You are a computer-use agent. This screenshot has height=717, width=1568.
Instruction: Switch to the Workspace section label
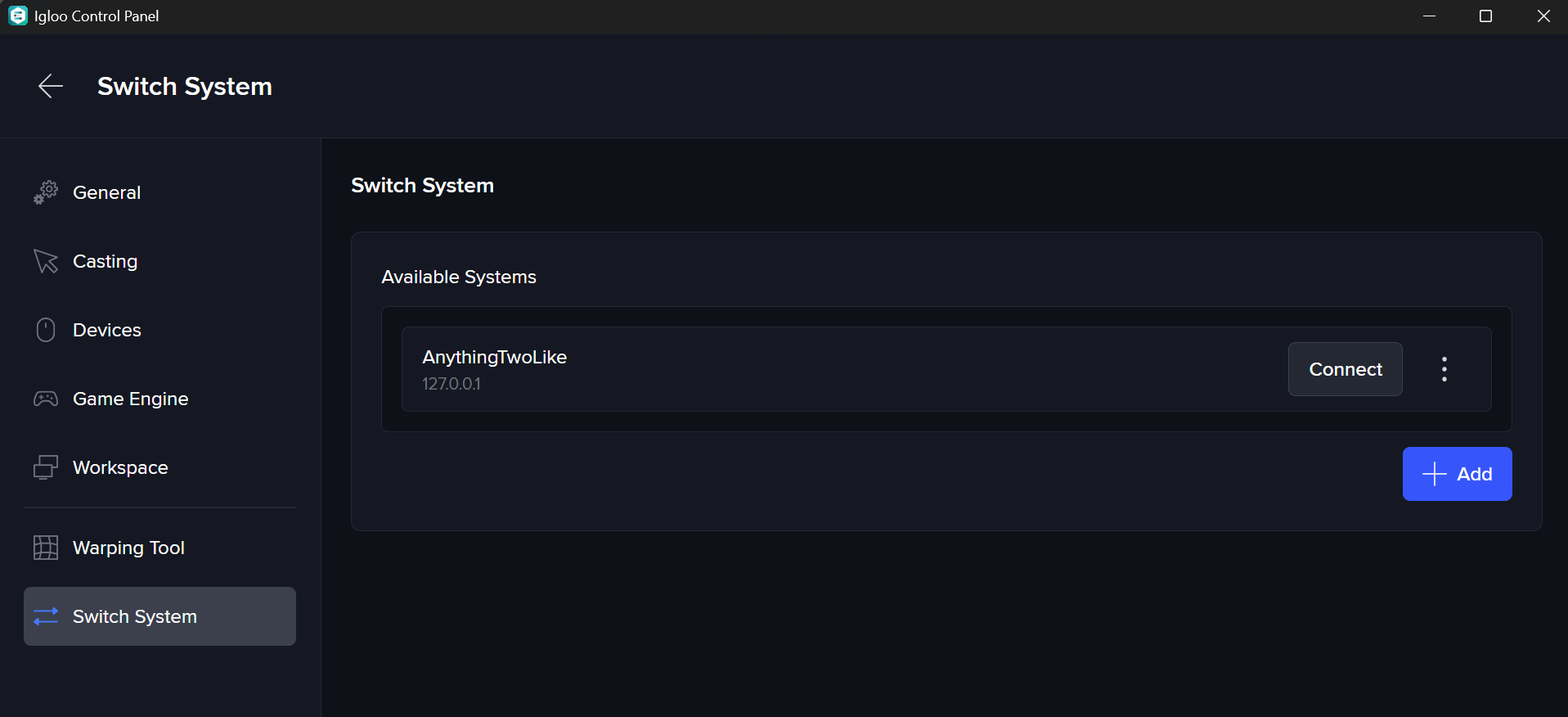point(120,467)
